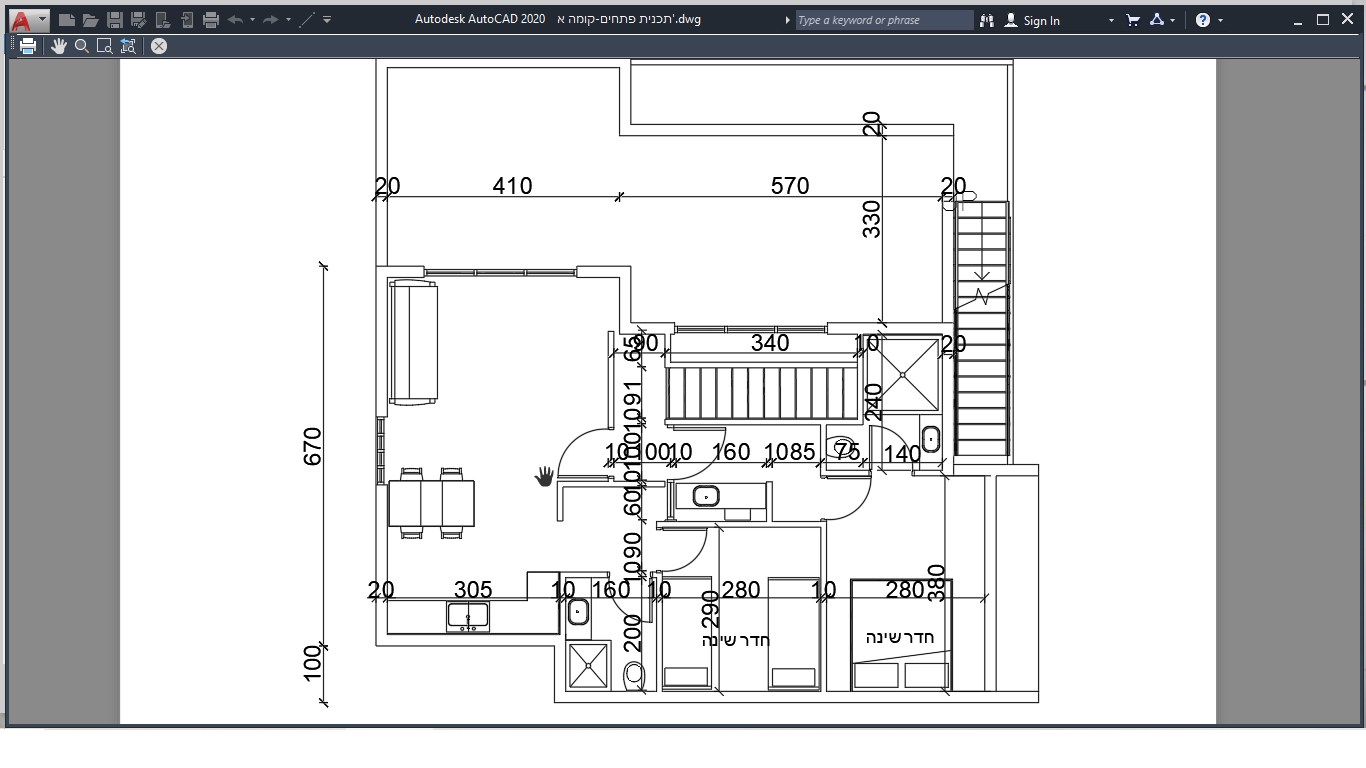Click the 670 vertical dimension text
The height and width of the screenshot is (768, 1366).
pos(312,446)
